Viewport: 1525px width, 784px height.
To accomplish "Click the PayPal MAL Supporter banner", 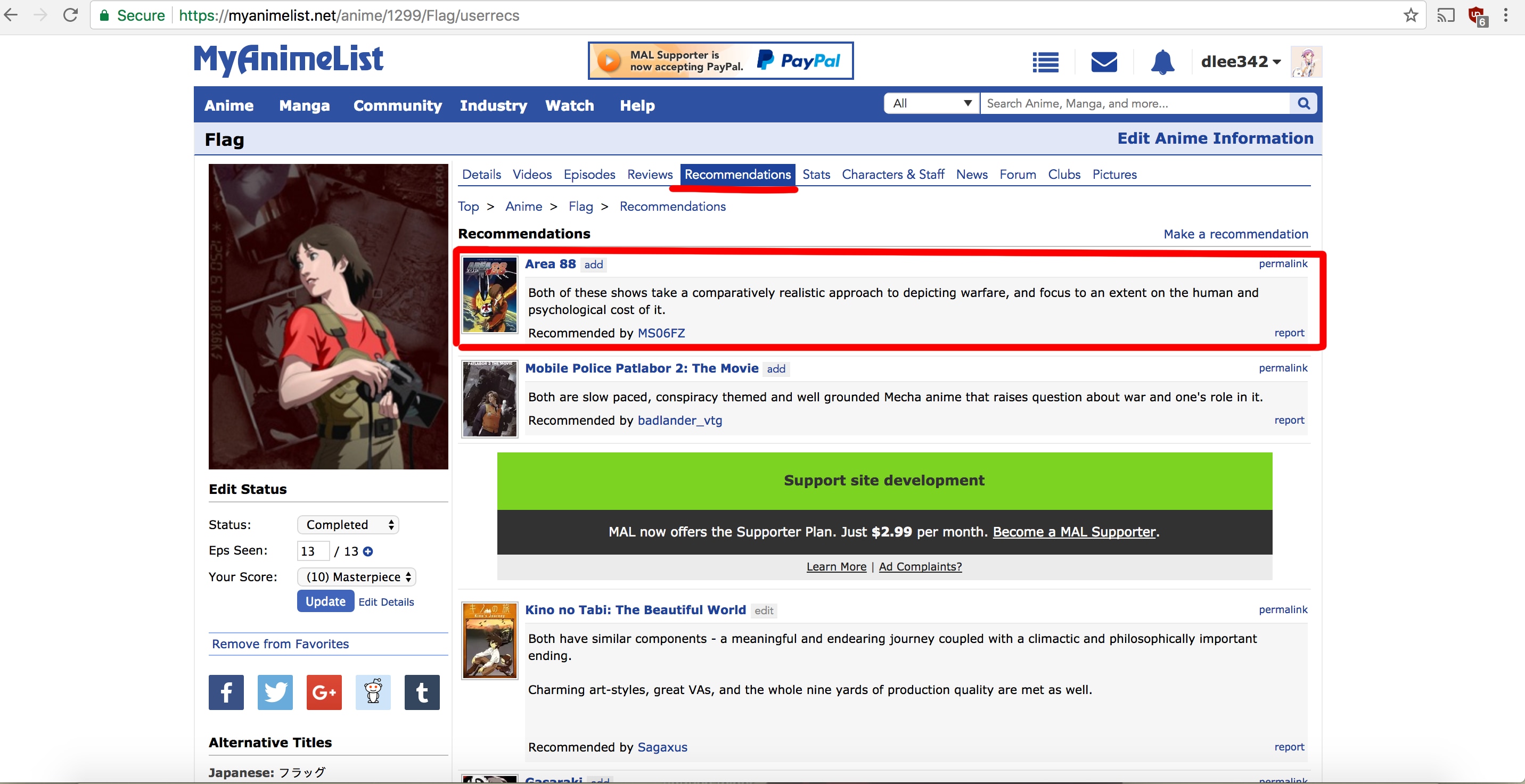I will pos(720,60).
